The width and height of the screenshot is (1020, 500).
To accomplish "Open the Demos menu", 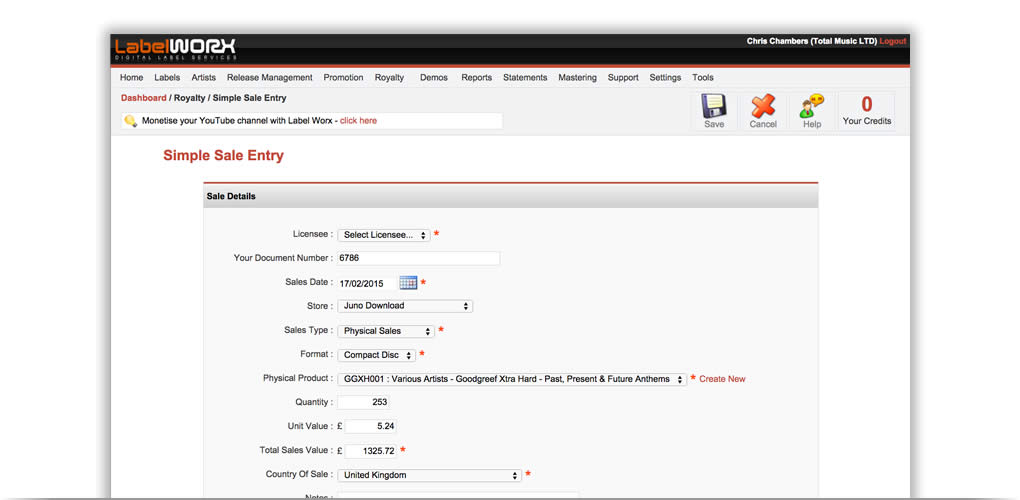I will (x=434, y=77).
